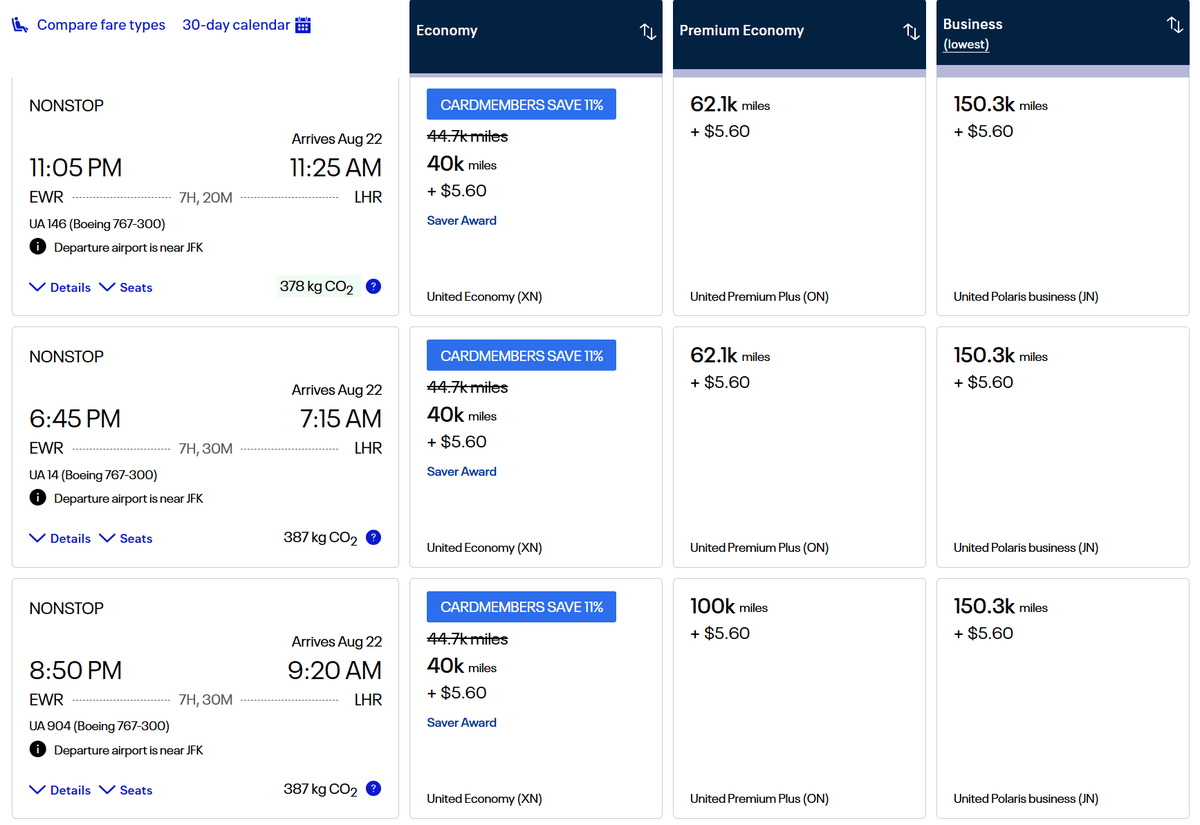Click the 9:20 AM arrival time

coord(335,669)
